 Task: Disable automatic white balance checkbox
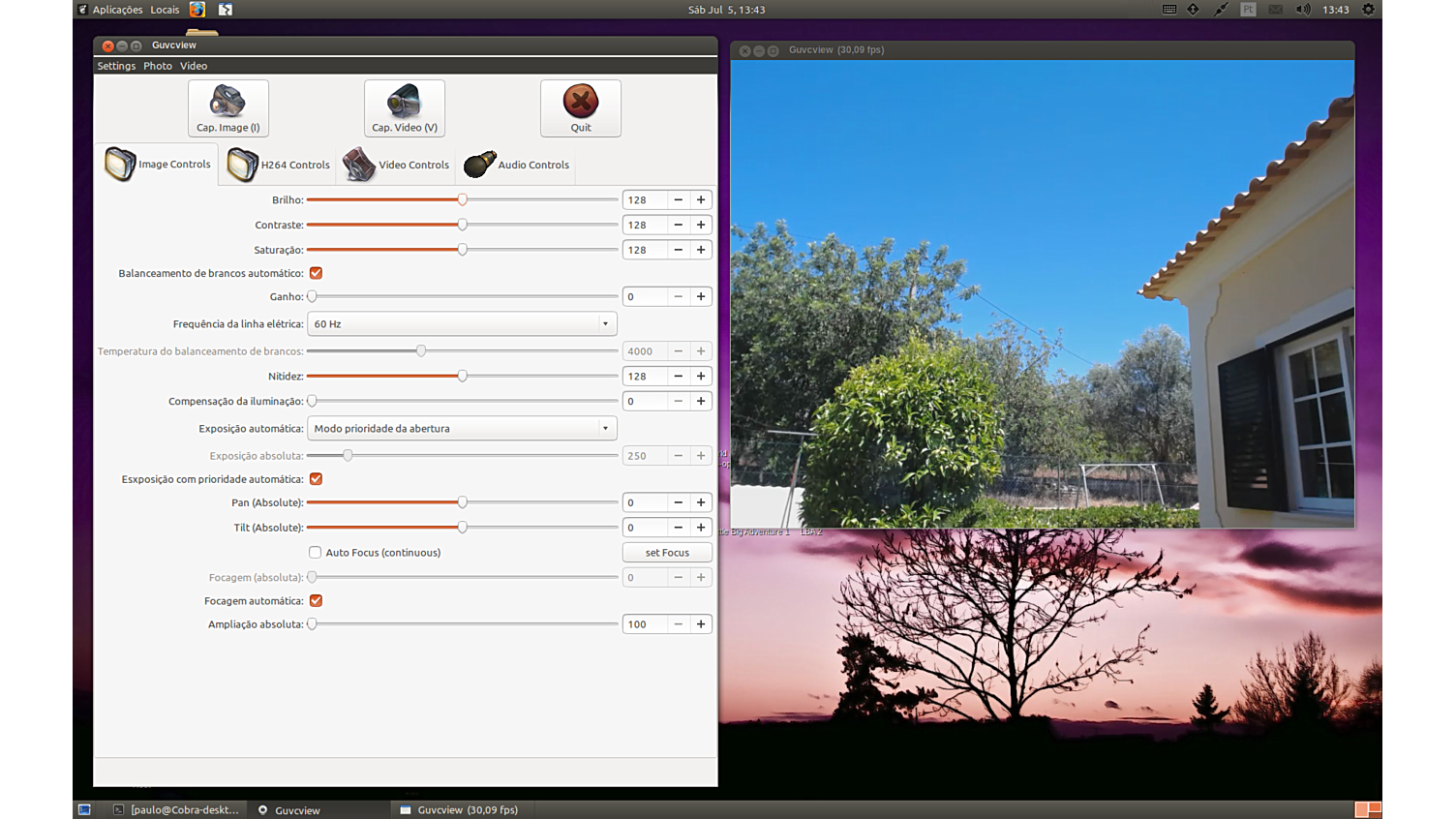pyautogui.click(x=316, y=273)
